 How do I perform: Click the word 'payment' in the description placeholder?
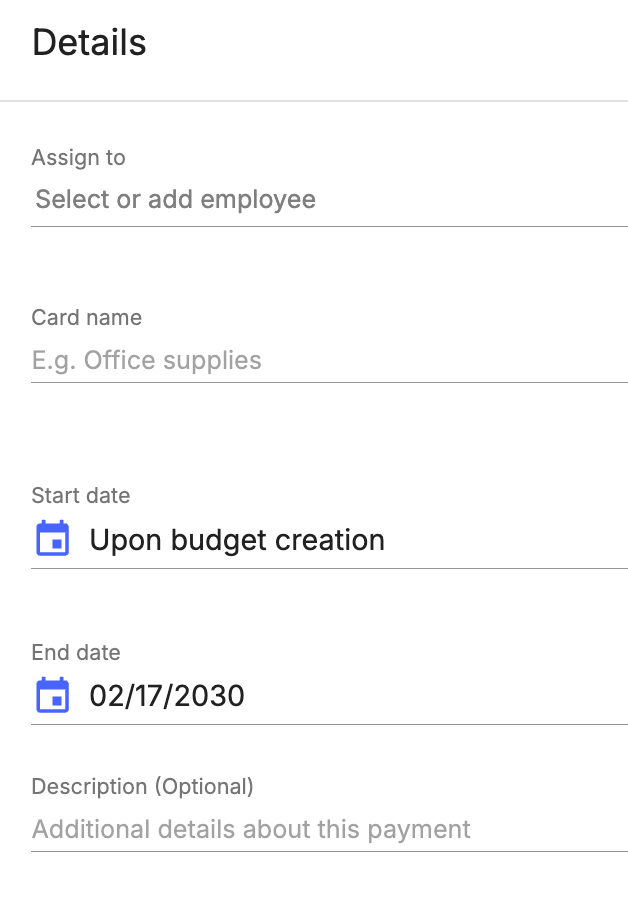(419, 830)
